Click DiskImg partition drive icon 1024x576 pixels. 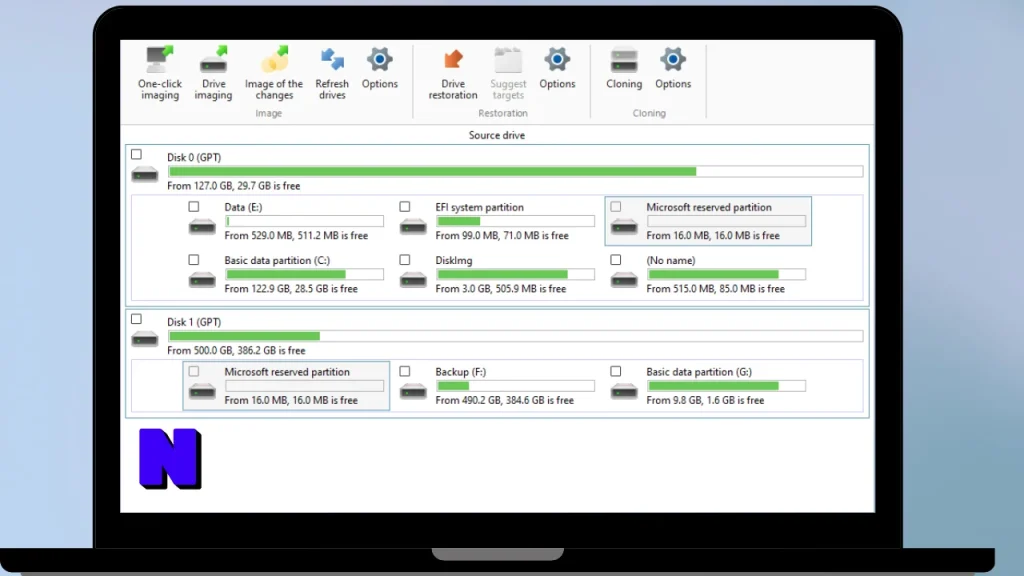coord(413,280)
